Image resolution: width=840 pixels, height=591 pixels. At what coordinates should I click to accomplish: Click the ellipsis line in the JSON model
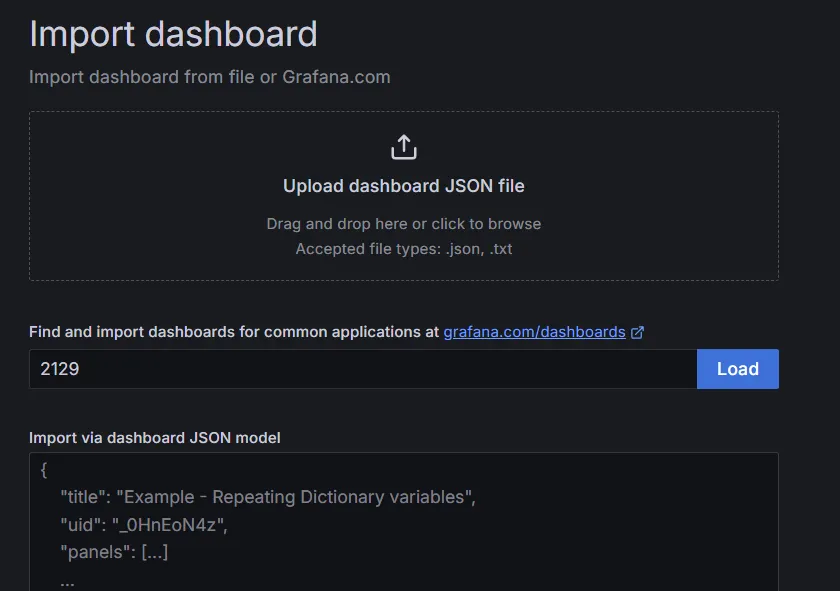(x=67, y=579)
